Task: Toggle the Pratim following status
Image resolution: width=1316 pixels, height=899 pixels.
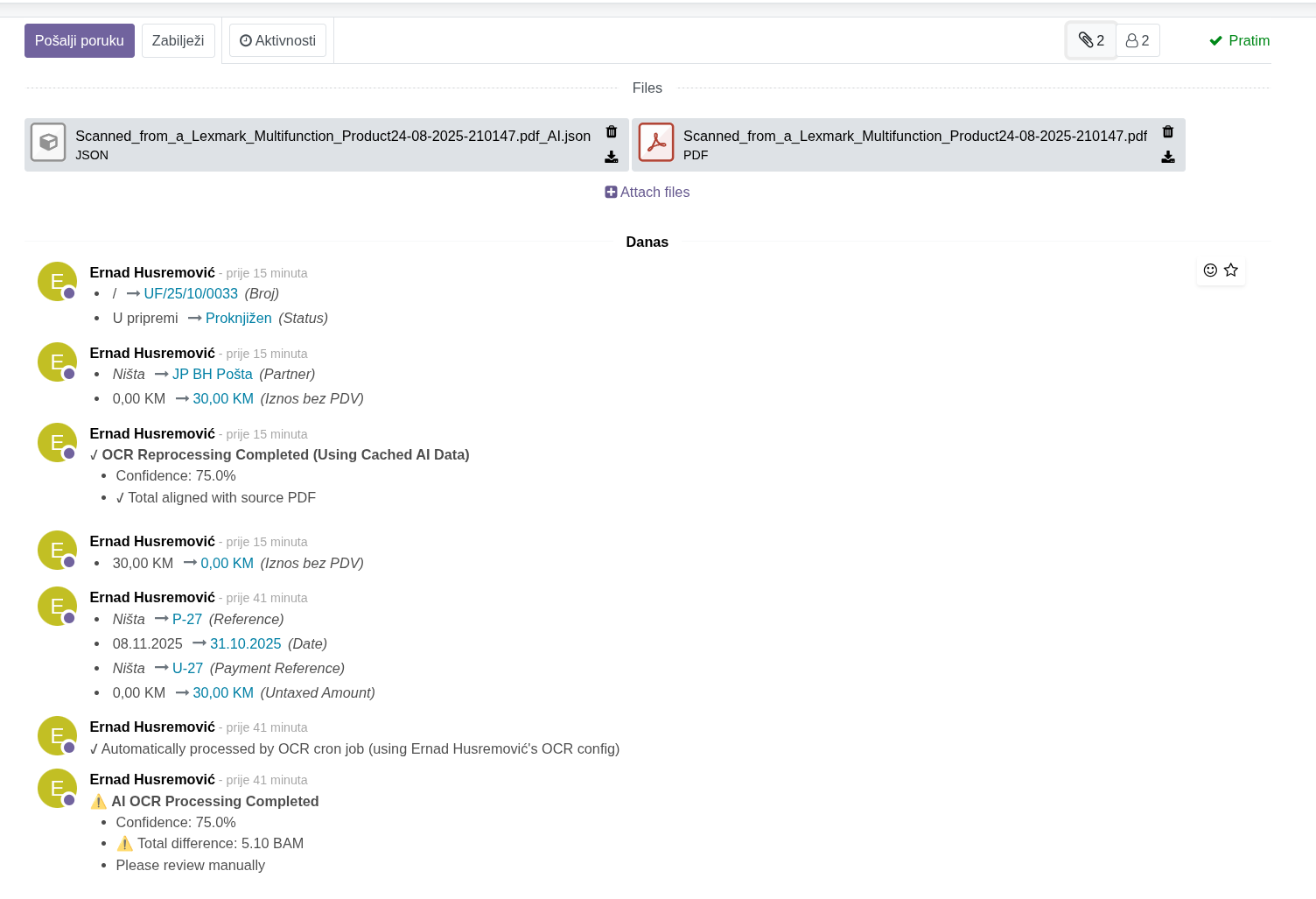Action: (x=1240, y=40)
